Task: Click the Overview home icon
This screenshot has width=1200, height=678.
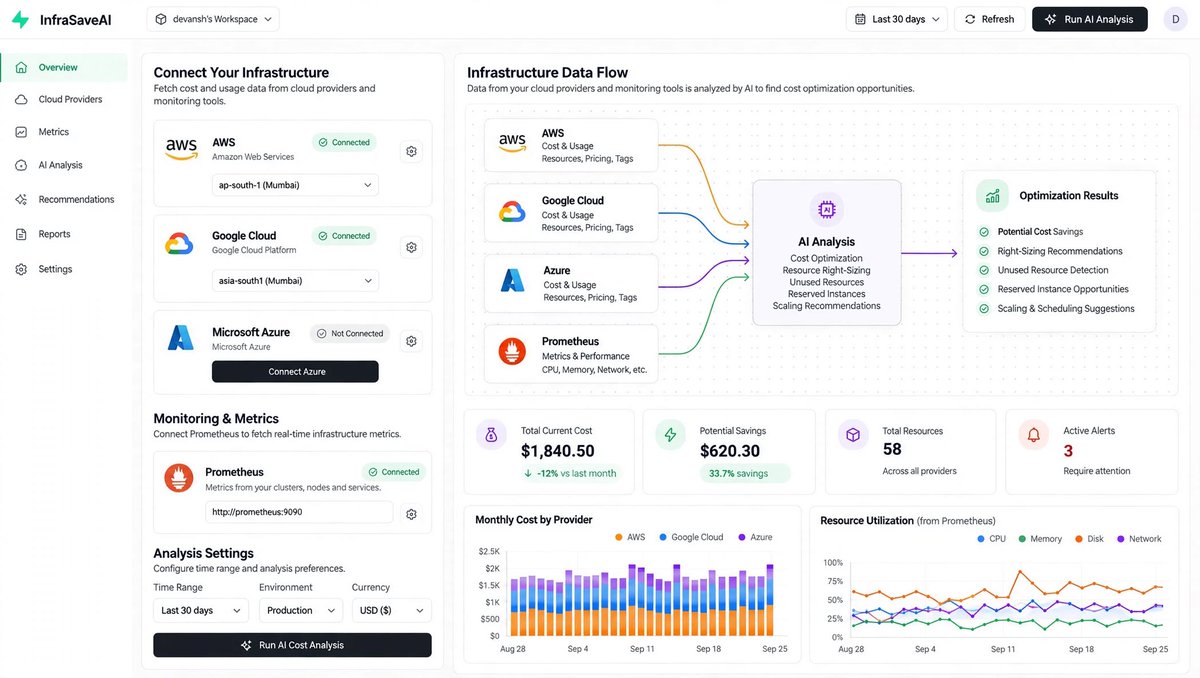Action: [x=21, y=68]
